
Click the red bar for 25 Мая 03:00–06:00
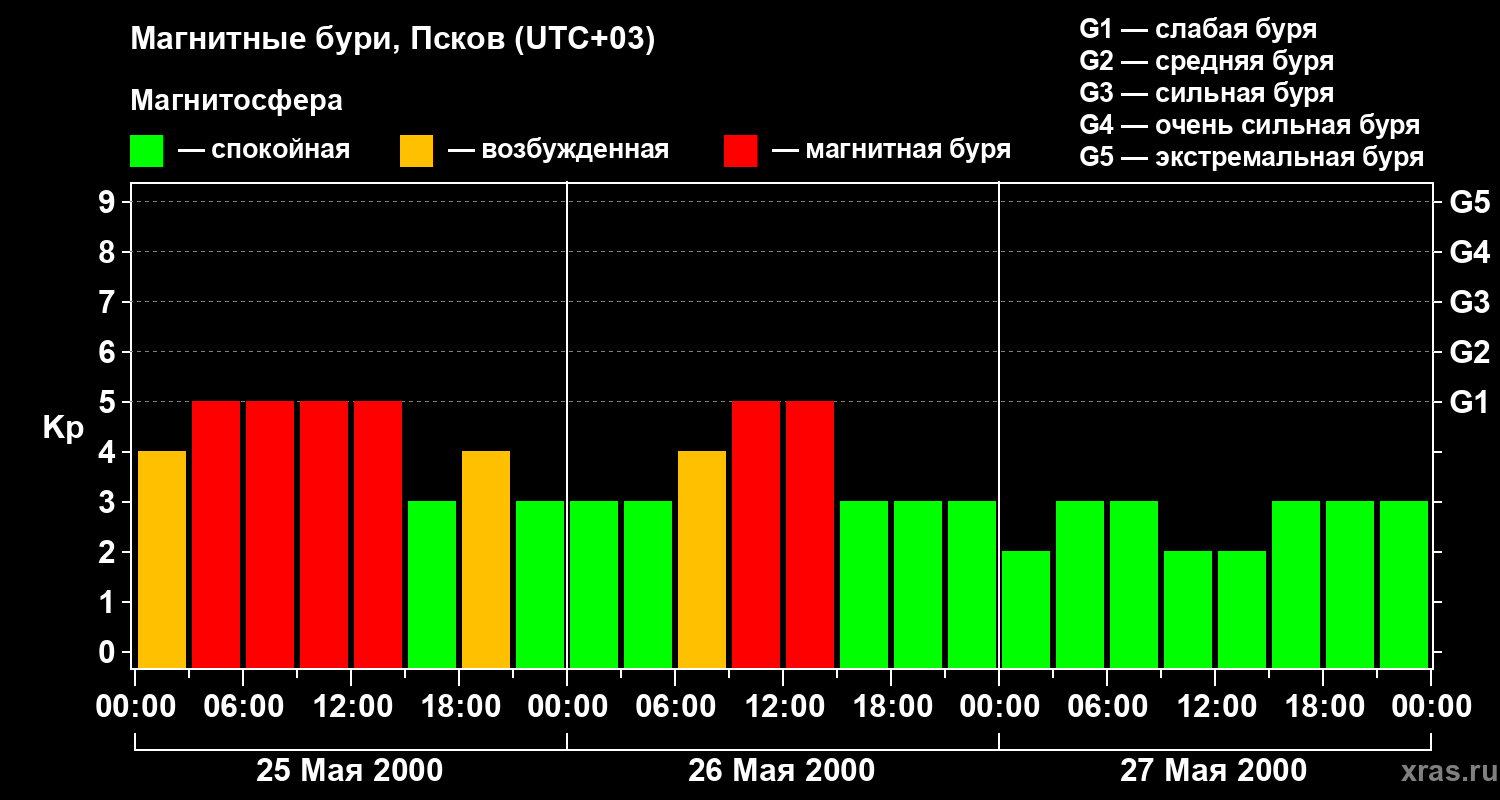coord(216,535)
